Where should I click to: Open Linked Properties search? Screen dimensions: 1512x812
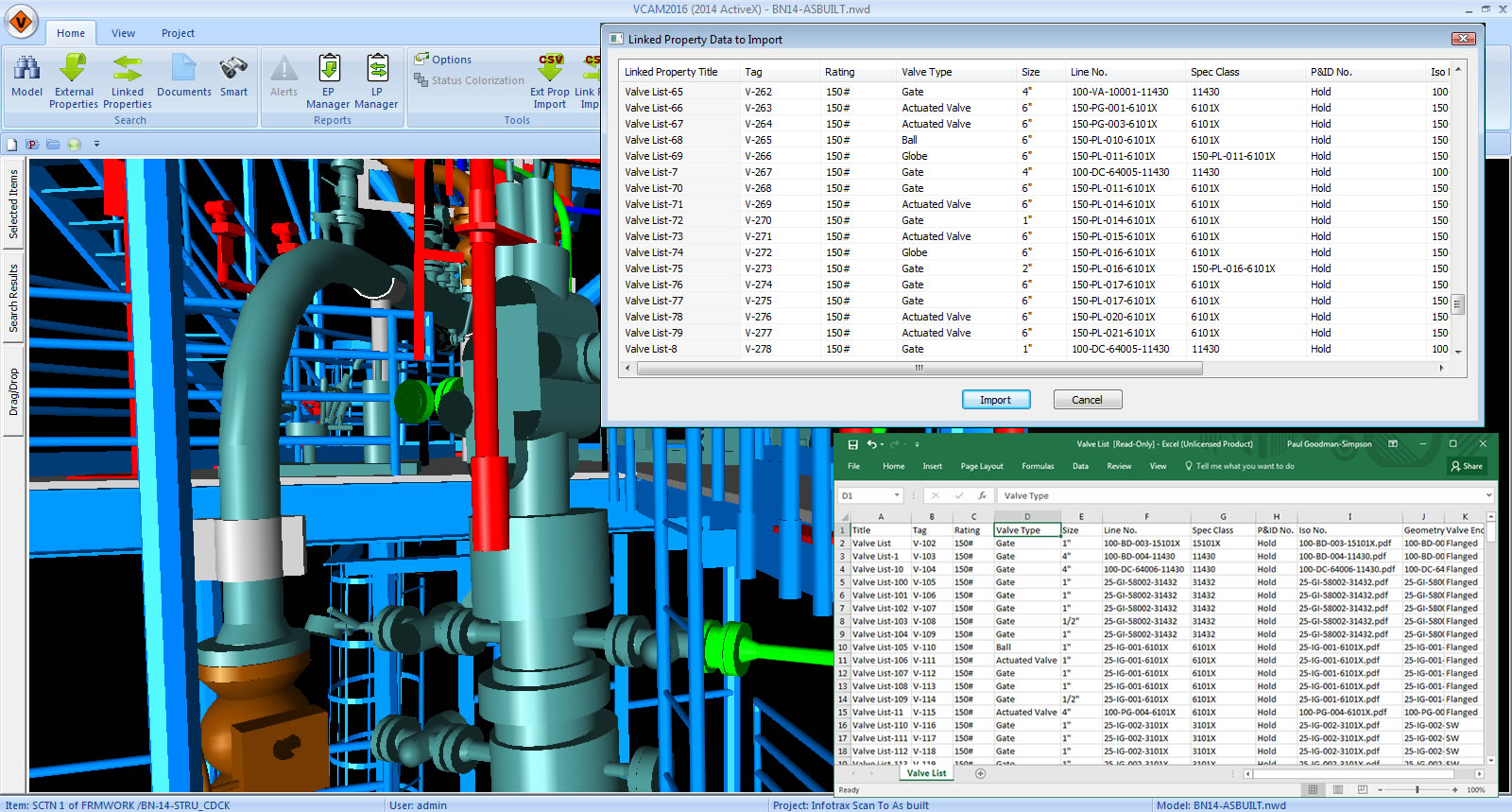pos(128,69)
